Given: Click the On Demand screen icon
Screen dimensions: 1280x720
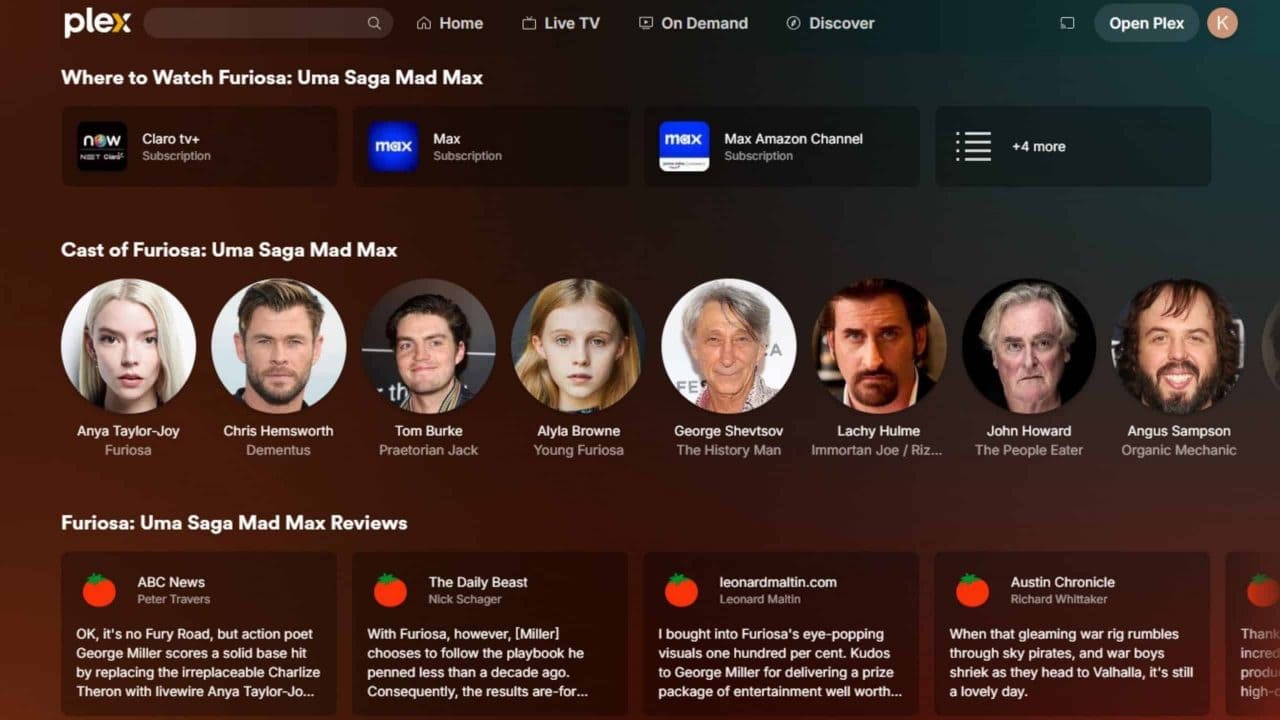Looking at the screenshot, I should pos(645,22).
